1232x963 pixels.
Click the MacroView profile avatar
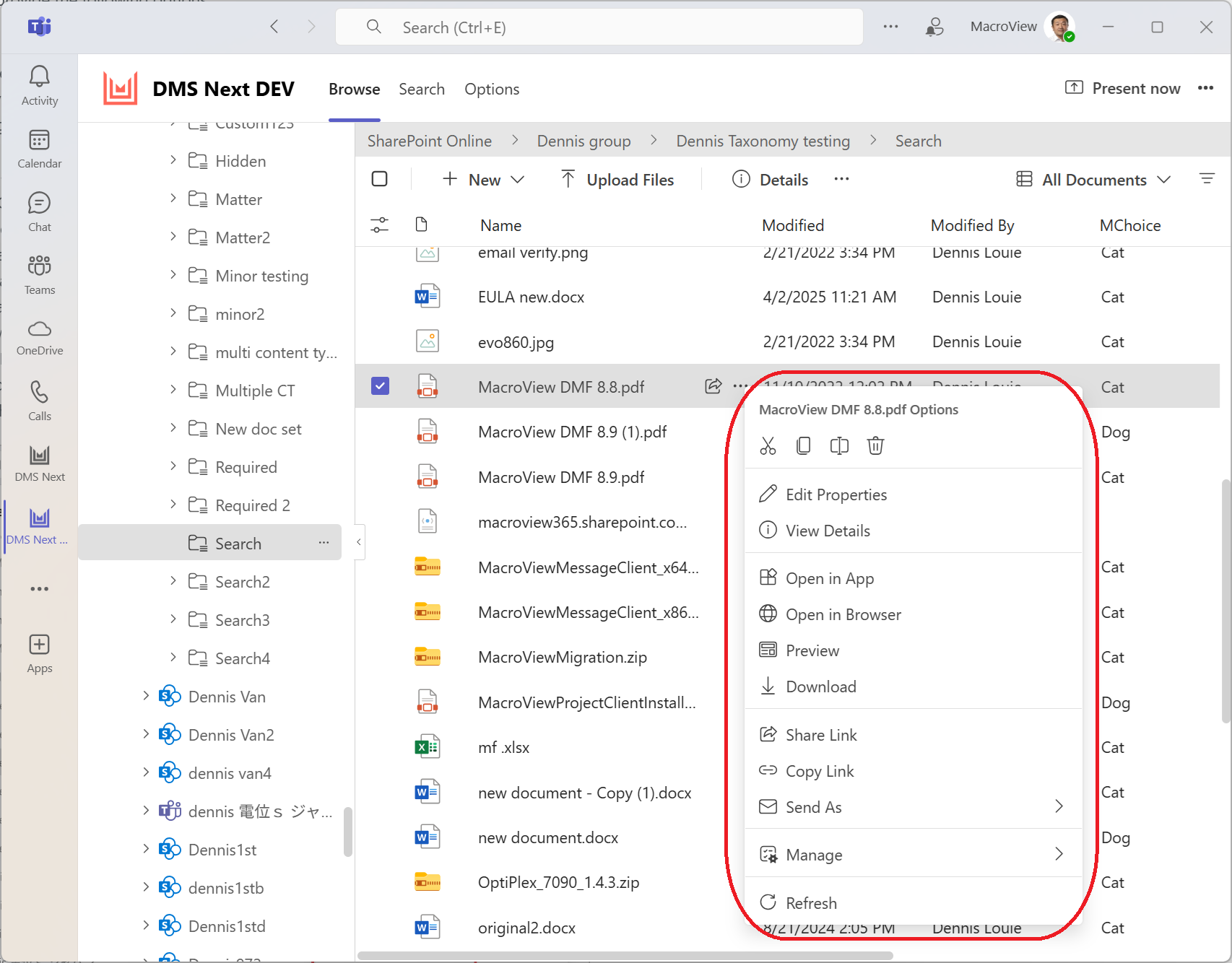coord(1060,27)
